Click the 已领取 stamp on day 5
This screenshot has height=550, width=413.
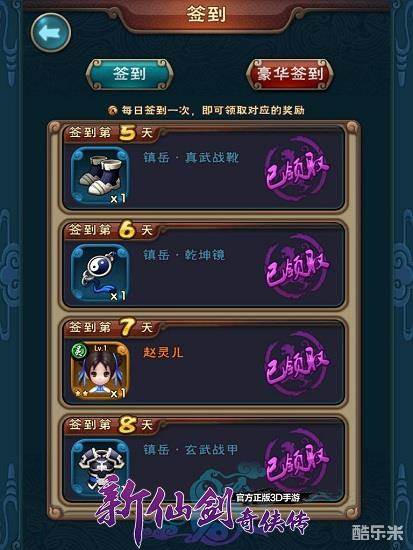click(x=297, y=169)
